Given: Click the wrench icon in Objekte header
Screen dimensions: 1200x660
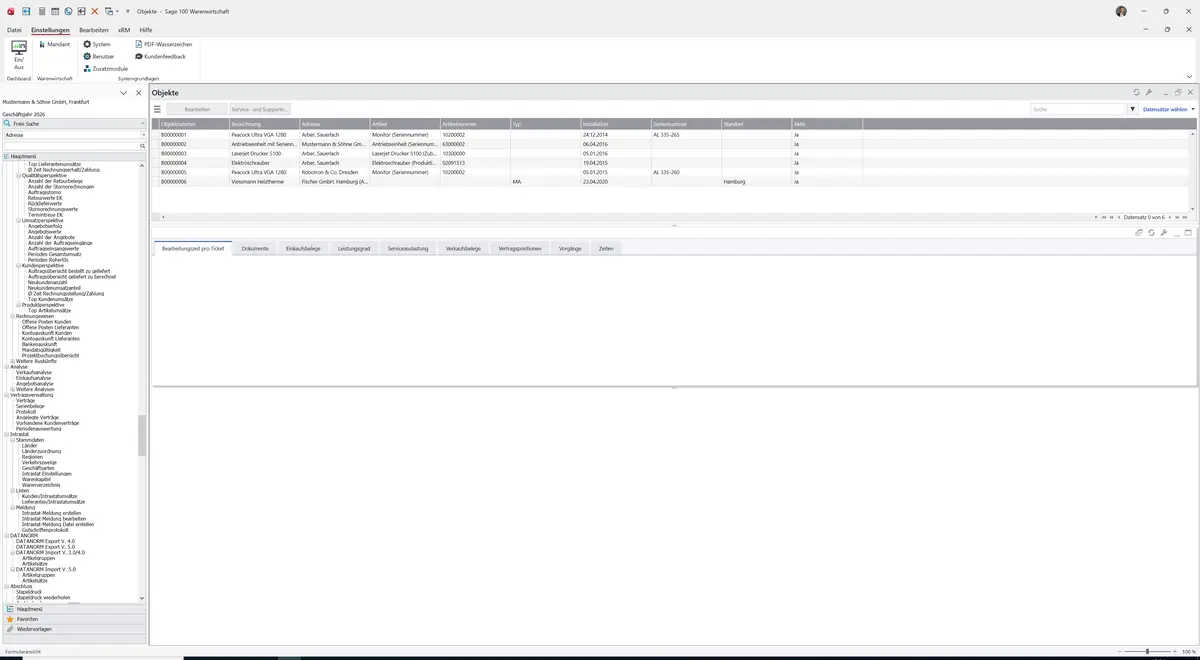Looking at the screenshot, I should [1149, 92].
